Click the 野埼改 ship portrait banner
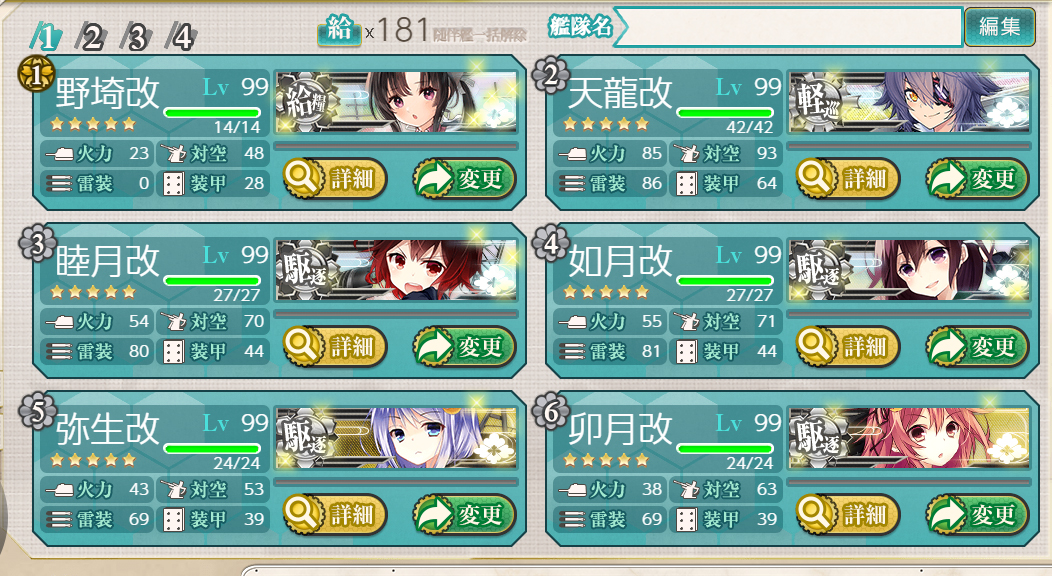1052x576 pixels. click(x=397, y=101)
